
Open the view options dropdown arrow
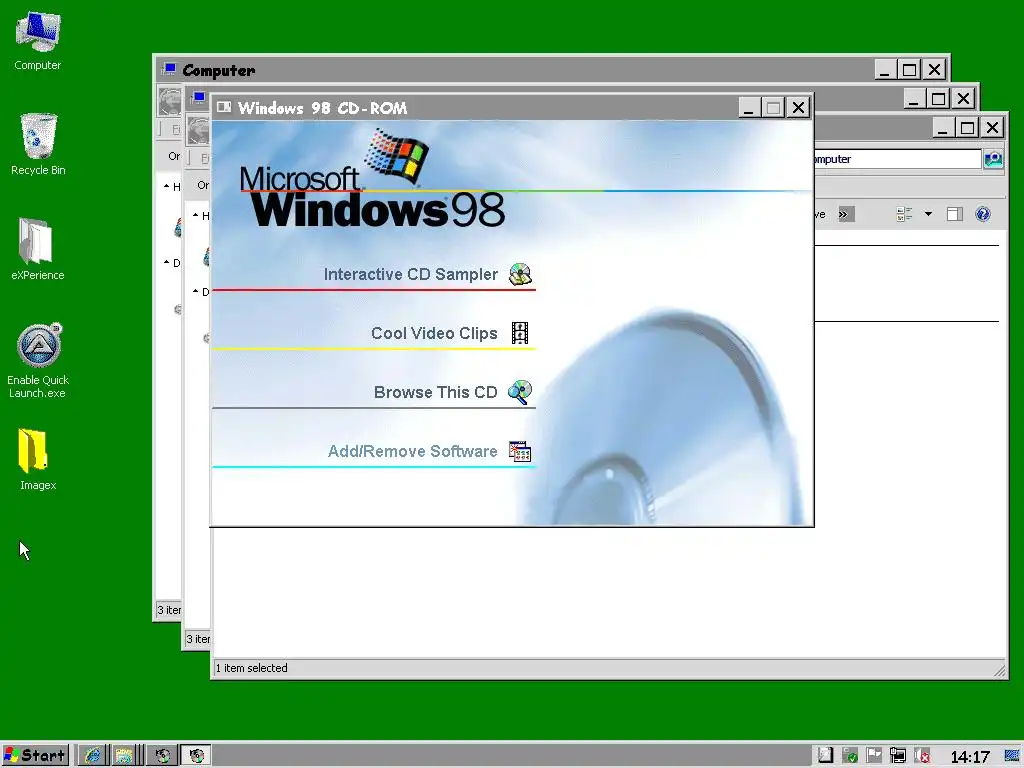[x=928, y=214]
